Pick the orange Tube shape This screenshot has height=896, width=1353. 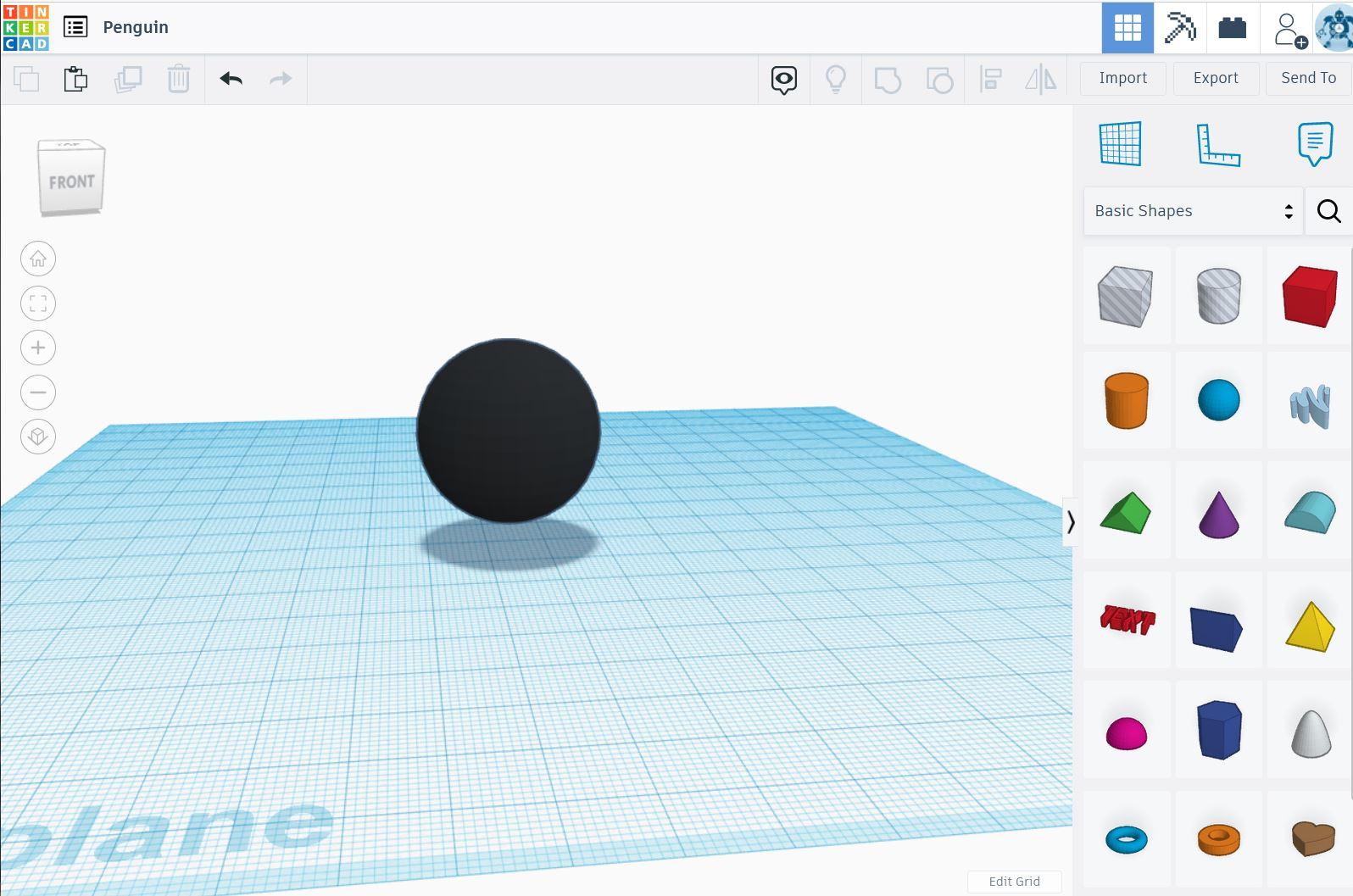coord(1219,839)
